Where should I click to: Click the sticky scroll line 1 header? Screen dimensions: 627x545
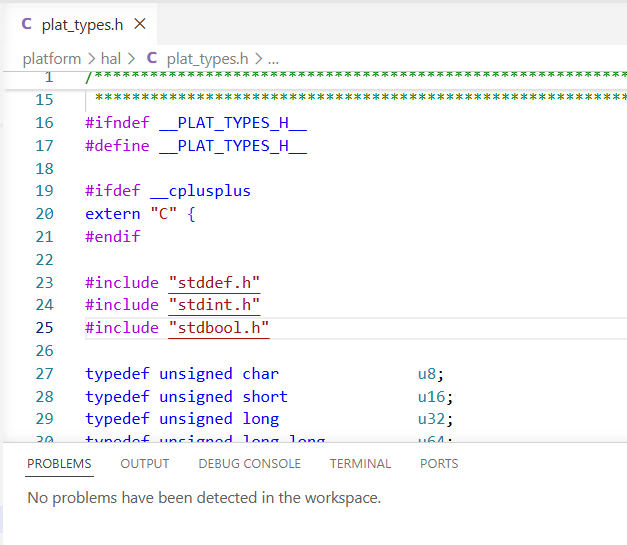pyautogui.click(x=315, y=78)
